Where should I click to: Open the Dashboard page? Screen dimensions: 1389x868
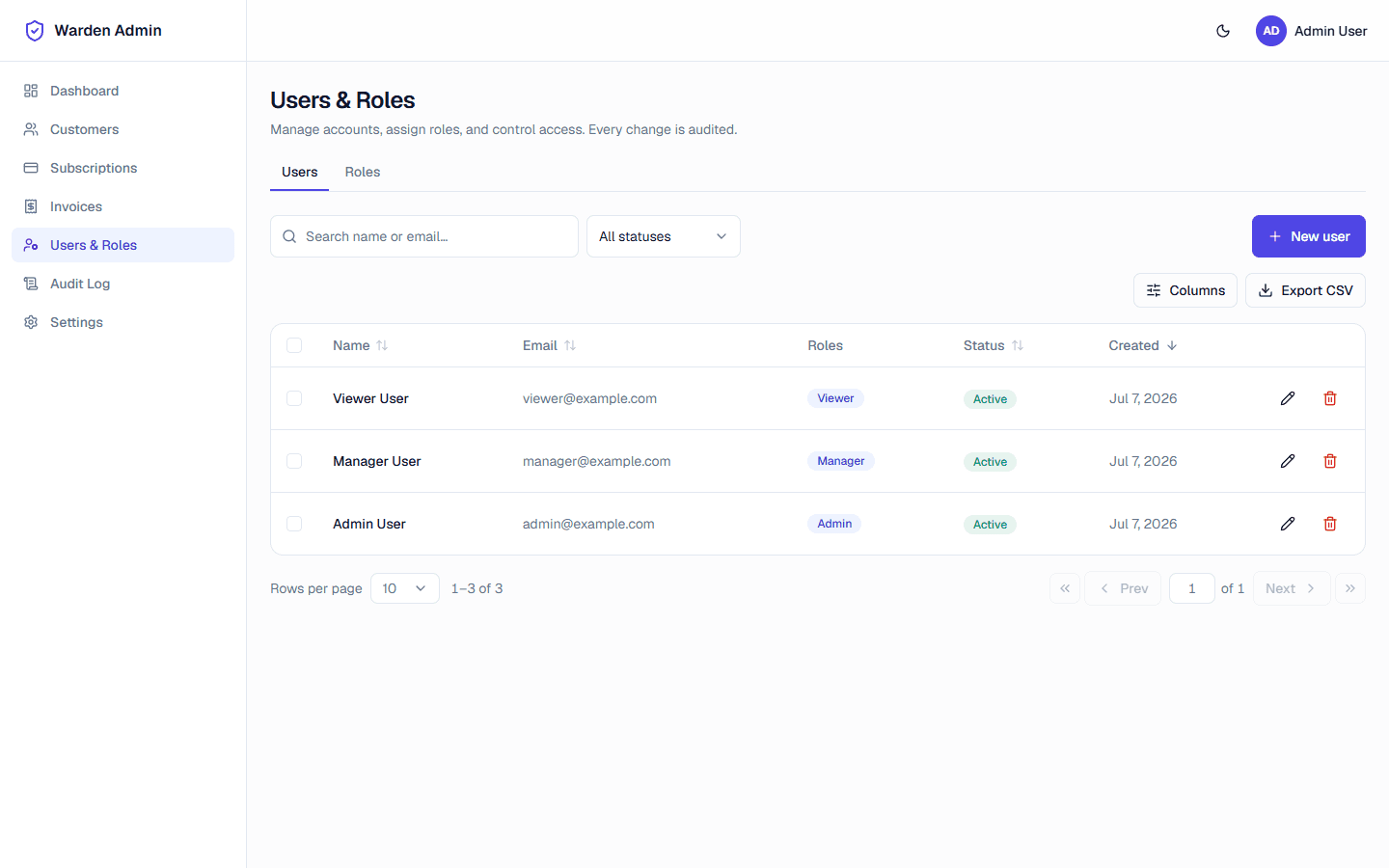click(123, 91)
